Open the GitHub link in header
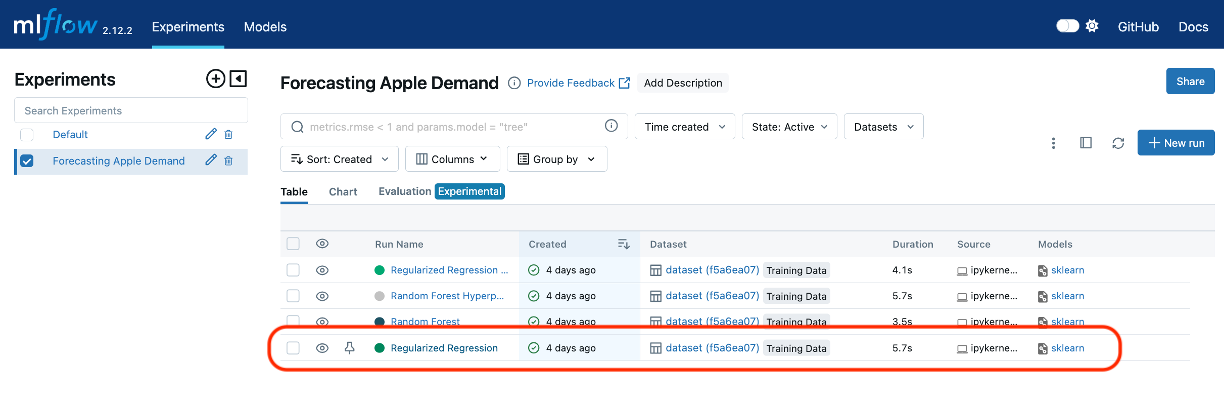 click(x=1138, y=27)
